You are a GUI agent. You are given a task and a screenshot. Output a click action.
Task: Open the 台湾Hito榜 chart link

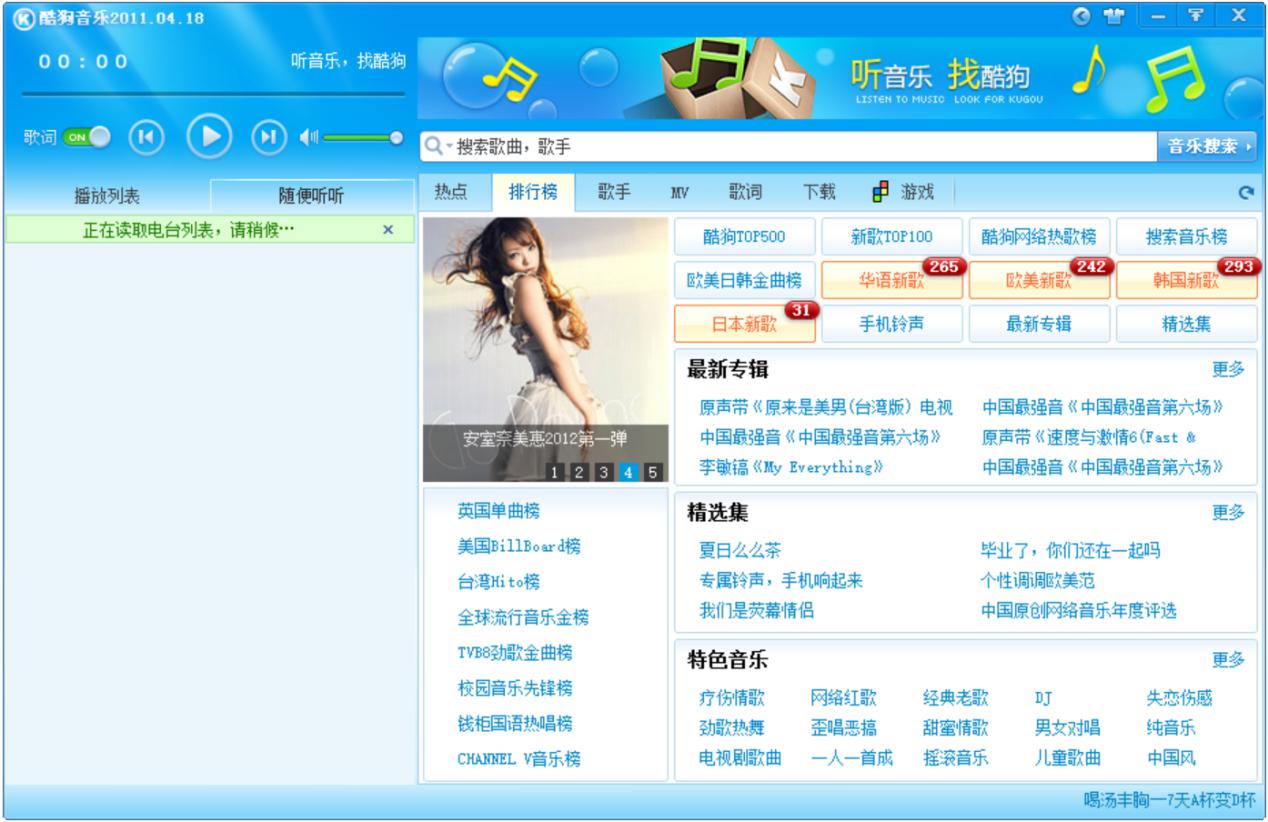point(499,582)
